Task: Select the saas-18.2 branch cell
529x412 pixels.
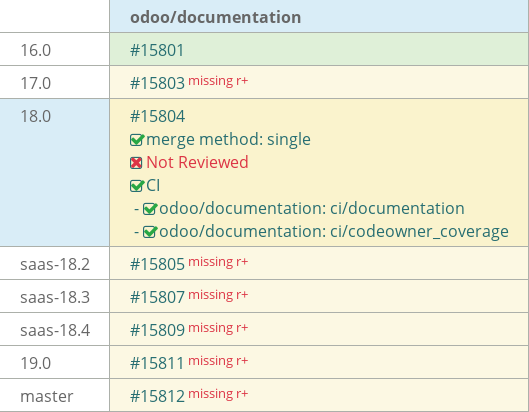Action: (x=55, y=263)
